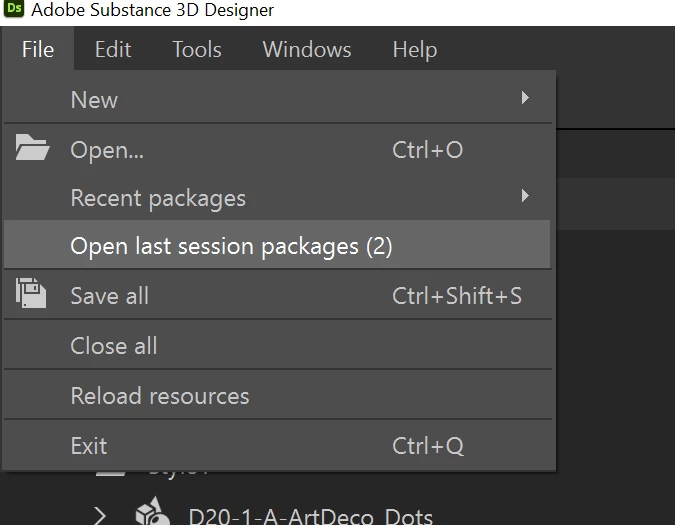Viewport: 675px width, 525px height.
Task: Expand the Recent packages submenu arrow
Action: pos(525,196)
